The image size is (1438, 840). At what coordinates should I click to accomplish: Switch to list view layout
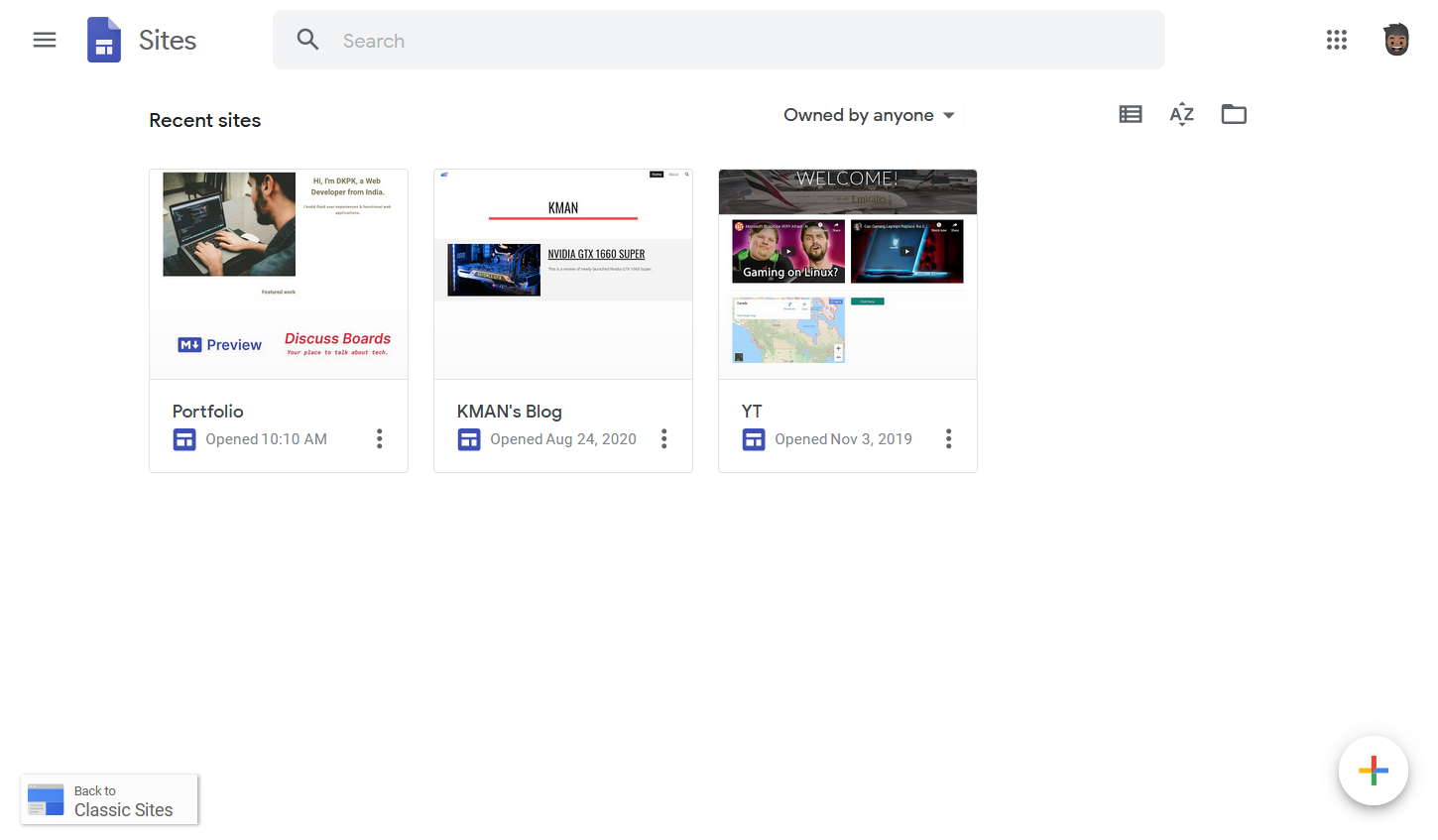[x=1130, y=114]
